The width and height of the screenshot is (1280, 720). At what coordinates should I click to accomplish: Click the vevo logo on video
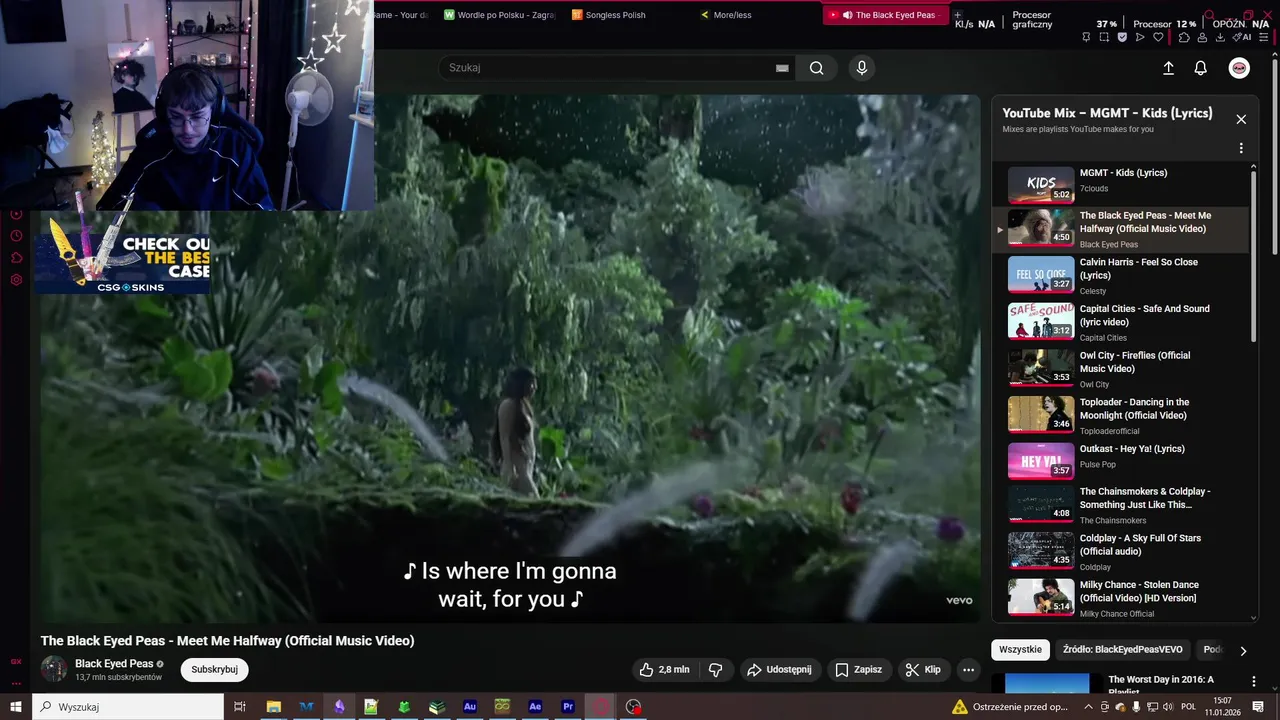pyautogui.click(x=959, y=600)
